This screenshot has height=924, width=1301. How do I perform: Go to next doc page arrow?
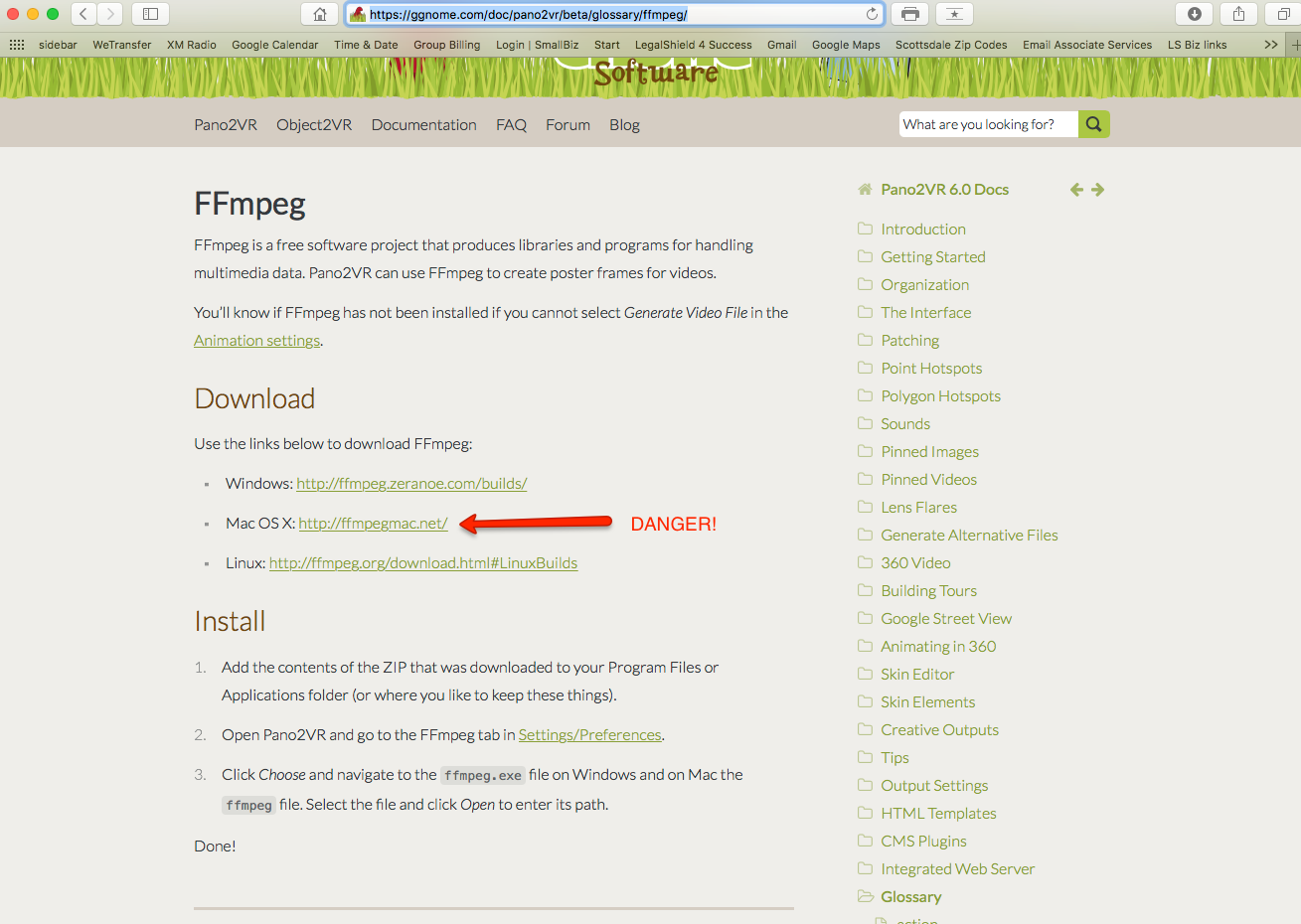(1098, 190)
